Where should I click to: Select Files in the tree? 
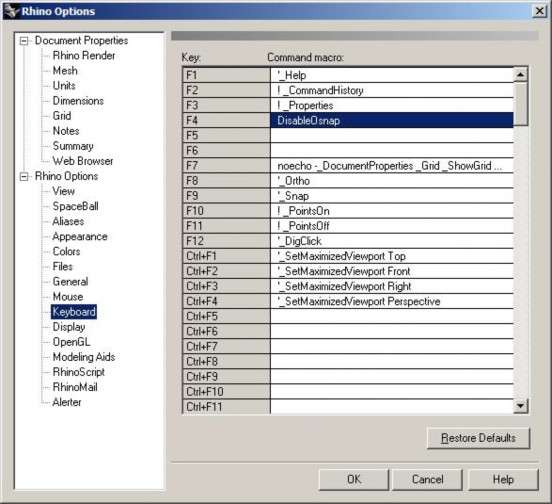tap(63, 266)
